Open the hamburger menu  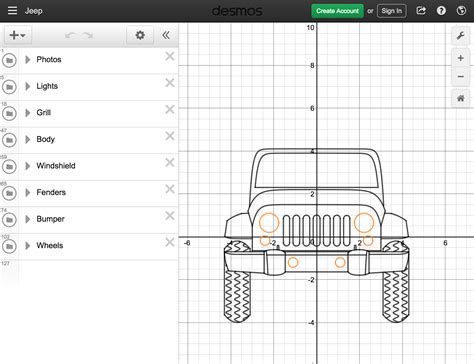pyautogui.click(x=12, y=11)
